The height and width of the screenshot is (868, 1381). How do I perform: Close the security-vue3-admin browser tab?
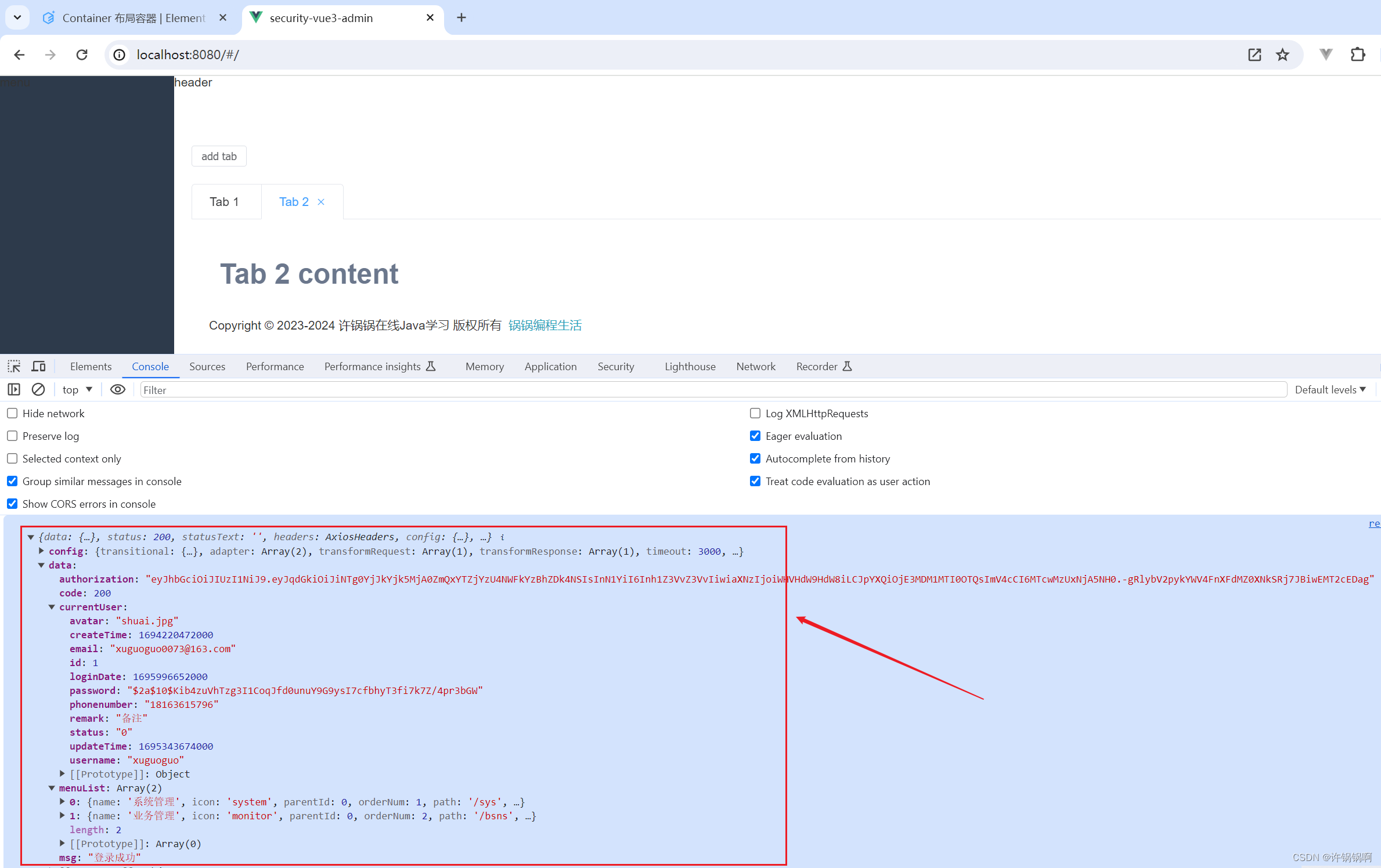pyautogui.click(x=430, y=17)
